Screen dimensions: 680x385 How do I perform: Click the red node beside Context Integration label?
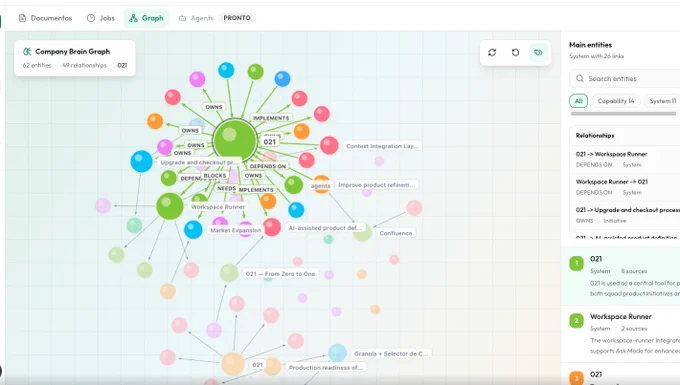329,145
